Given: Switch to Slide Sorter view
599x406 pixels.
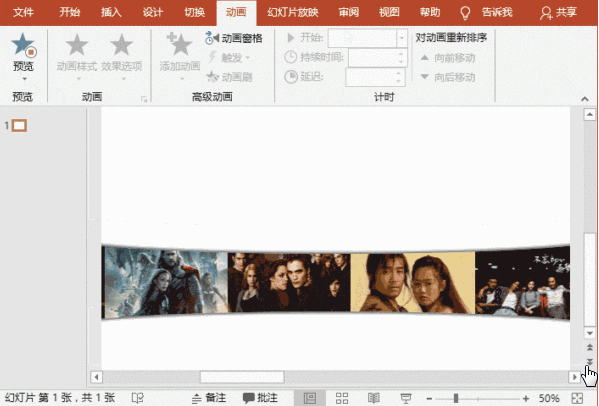Looking at the screenshot, I should (x=342, y=398).
